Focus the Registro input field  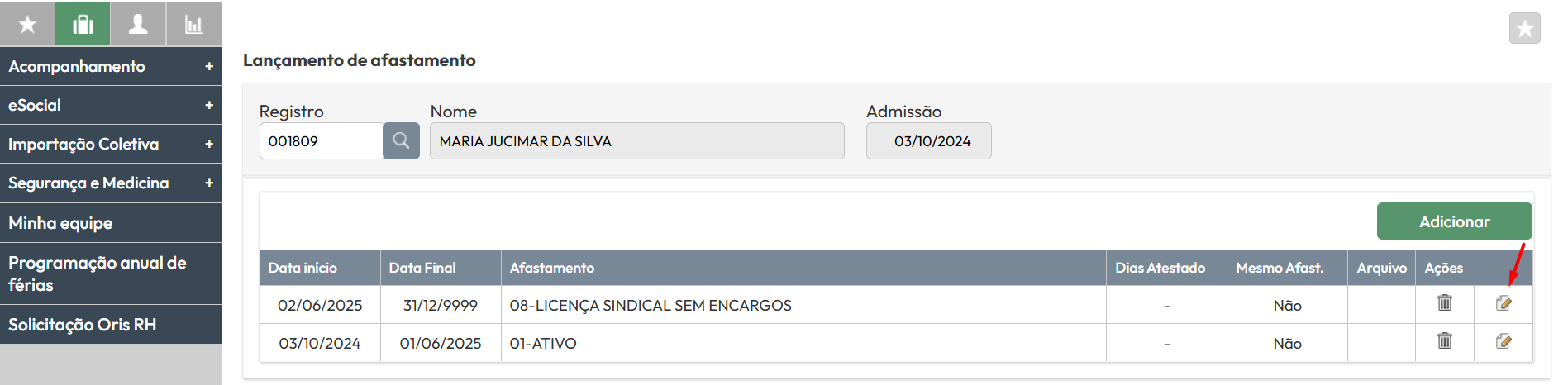point(322,141)
